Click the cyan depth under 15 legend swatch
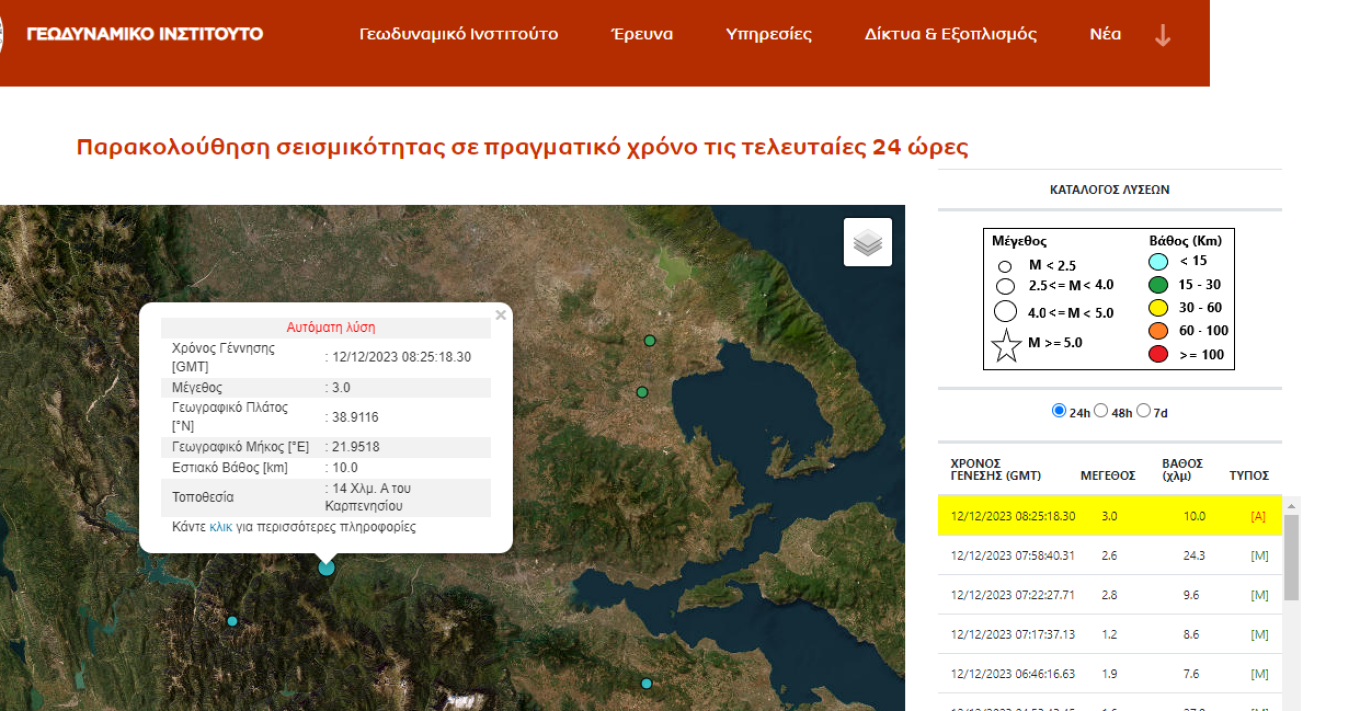The height and width of the screenshot is (711, 1360). tap(1158, 261)
